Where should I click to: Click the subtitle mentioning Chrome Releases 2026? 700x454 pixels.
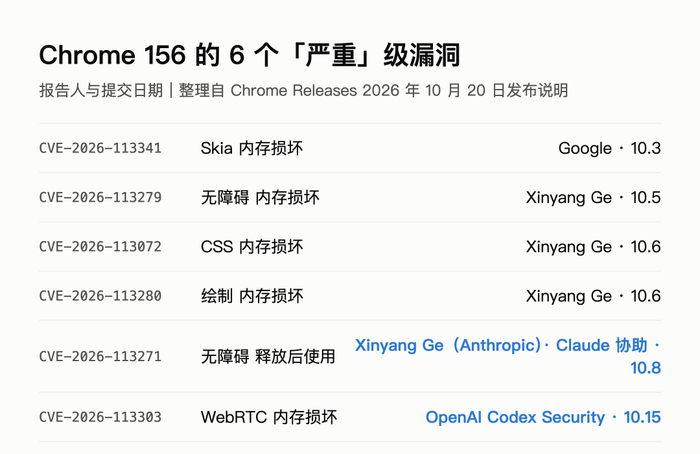(304, 91)
